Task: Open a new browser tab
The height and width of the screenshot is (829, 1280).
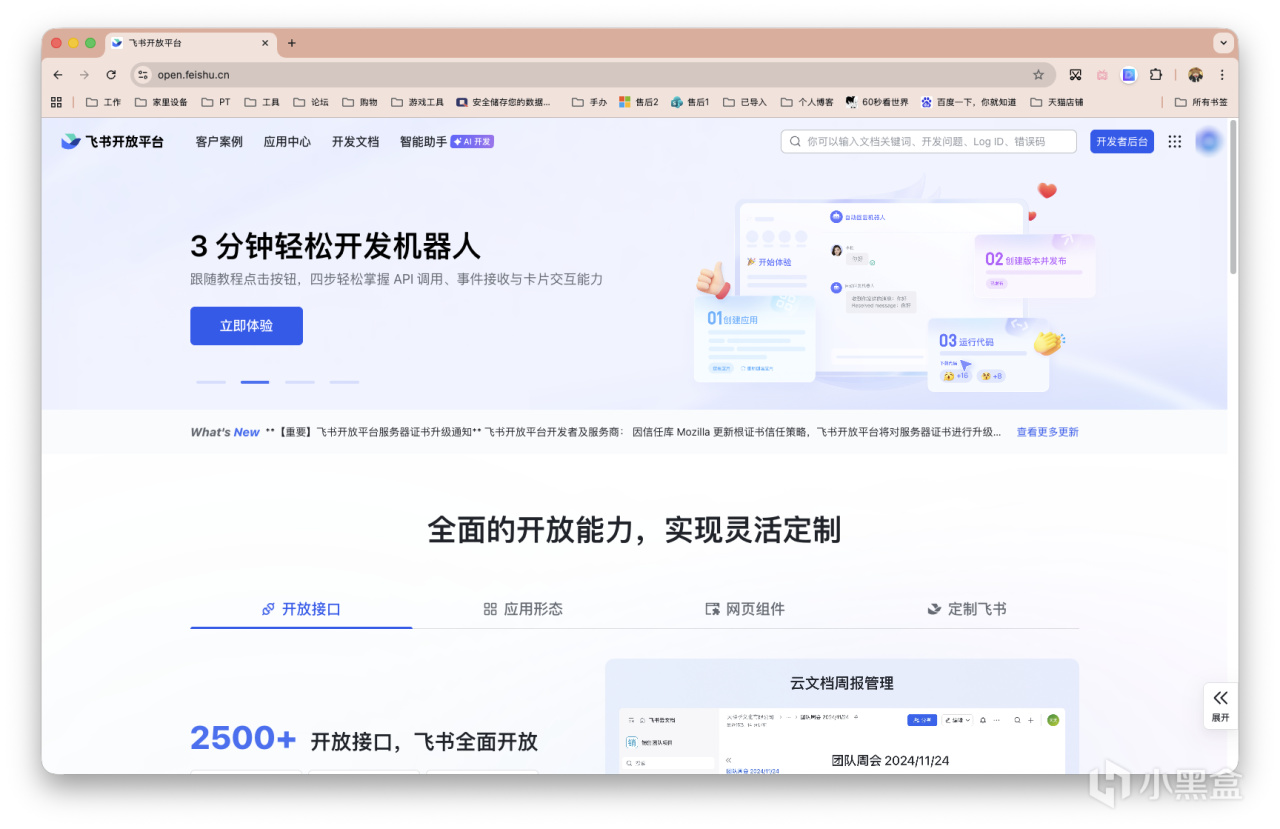Action: [292, 43]
